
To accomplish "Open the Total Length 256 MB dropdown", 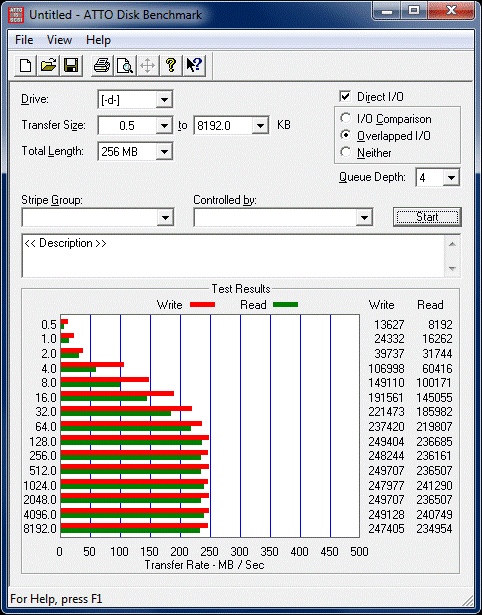I will pyautogui.click(x=164, y=151).
